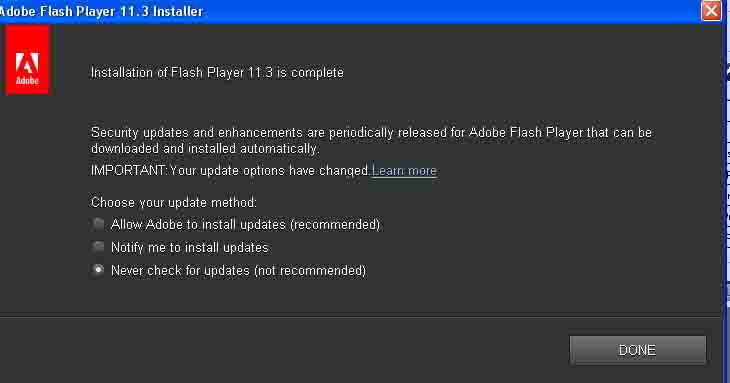Click the 'Choose your update method:' heading
Image resolution: width=730 pixels, height=383 pixels.
pyautogui.click(x=174, y=202)
